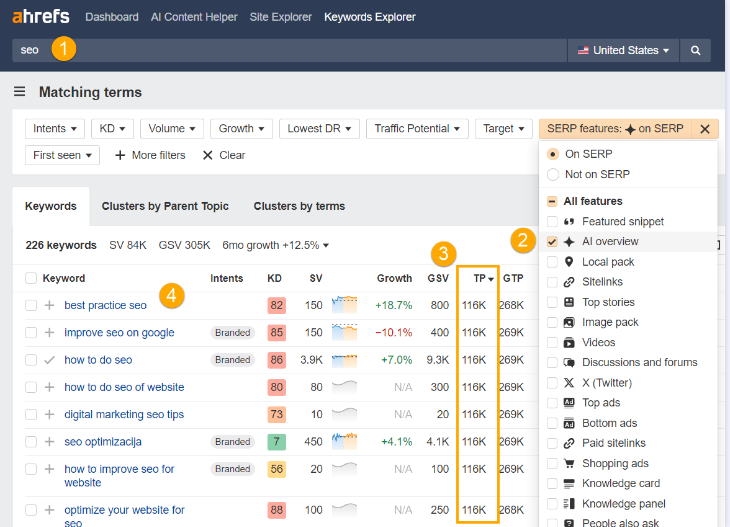Switch to Clusters by Parent Topic tab
The height and width of the screenshot is (527, 730).
165,206
